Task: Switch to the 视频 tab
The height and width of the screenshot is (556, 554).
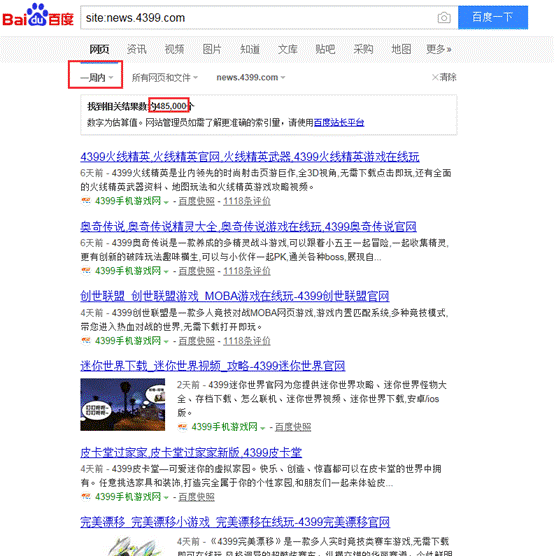Action: point(174,49)
